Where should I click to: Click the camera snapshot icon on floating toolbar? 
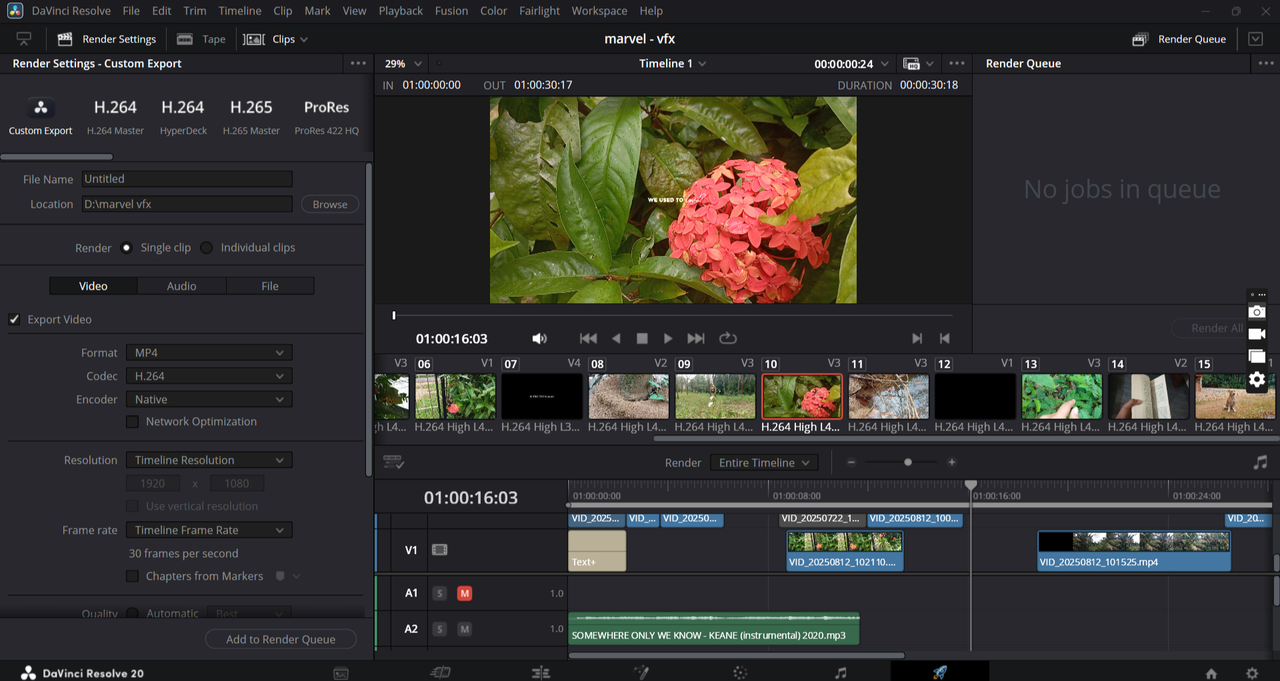tap(1257, 312)
